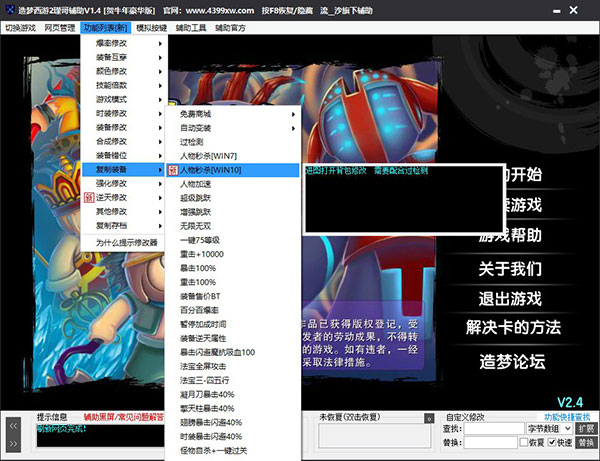Click the << collapse arrow at bottom left
600x461 pixels.
[x=13, y=426]
